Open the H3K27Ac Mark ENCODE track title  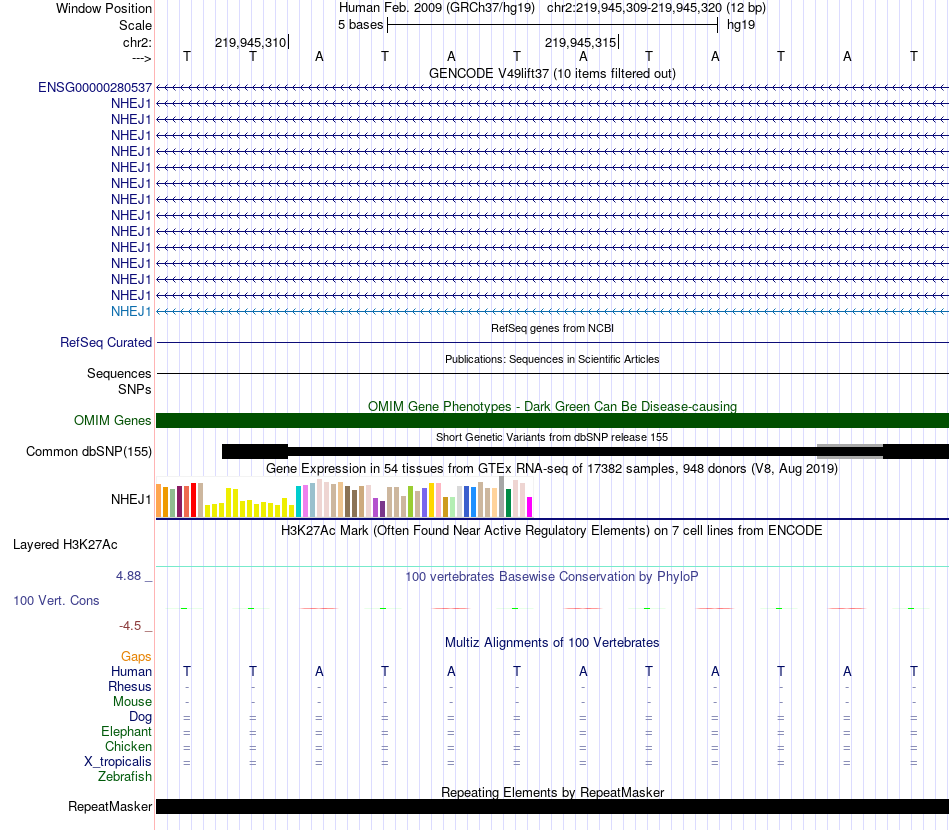(x=552, y=531)
